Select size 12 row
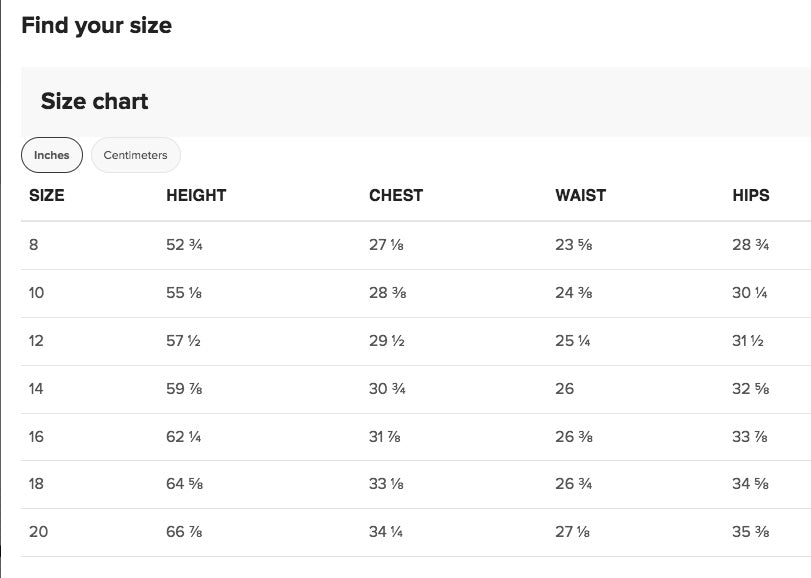This screenshot has height=578, width=811. pos(40,340)
